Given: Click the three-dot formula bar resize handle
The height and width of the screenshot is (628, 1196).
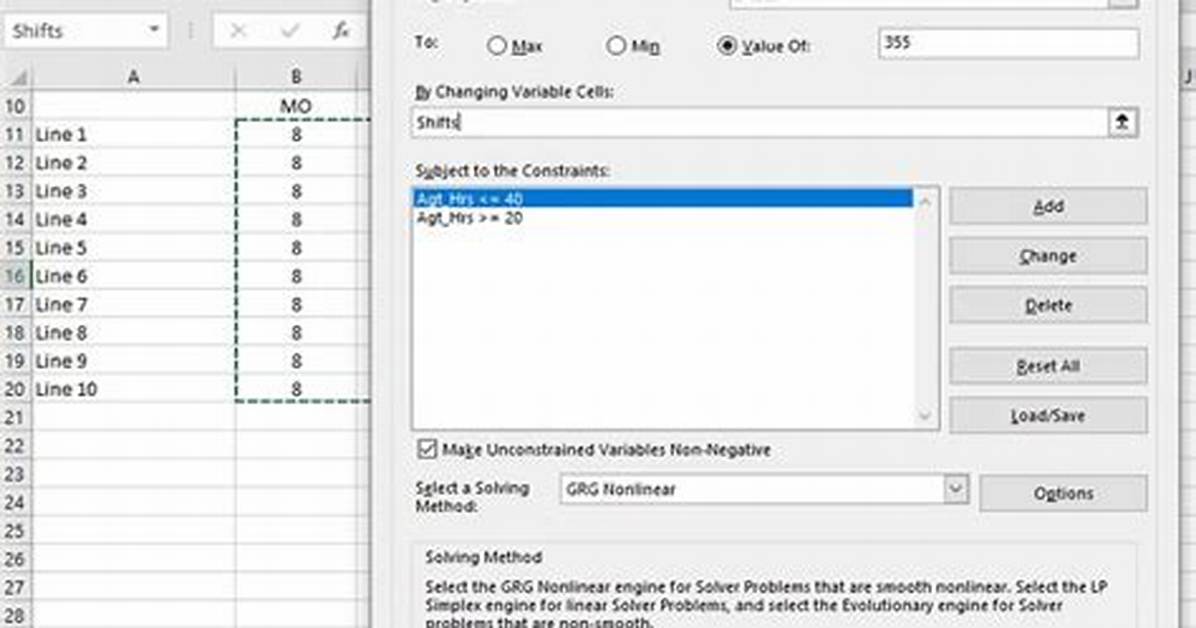Looking at the screenshot, I should (191, 31).
